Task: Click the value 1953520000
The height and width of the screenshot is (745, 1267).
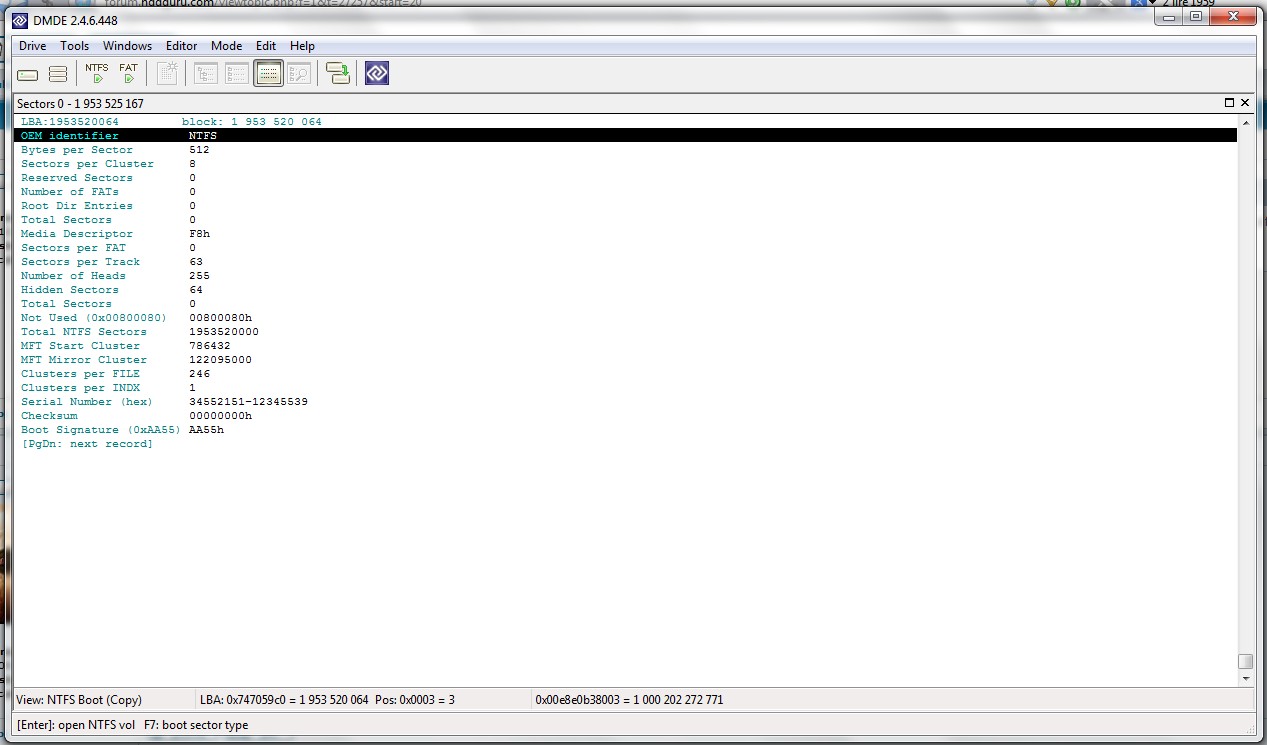Action: click(x=224, y=332)
